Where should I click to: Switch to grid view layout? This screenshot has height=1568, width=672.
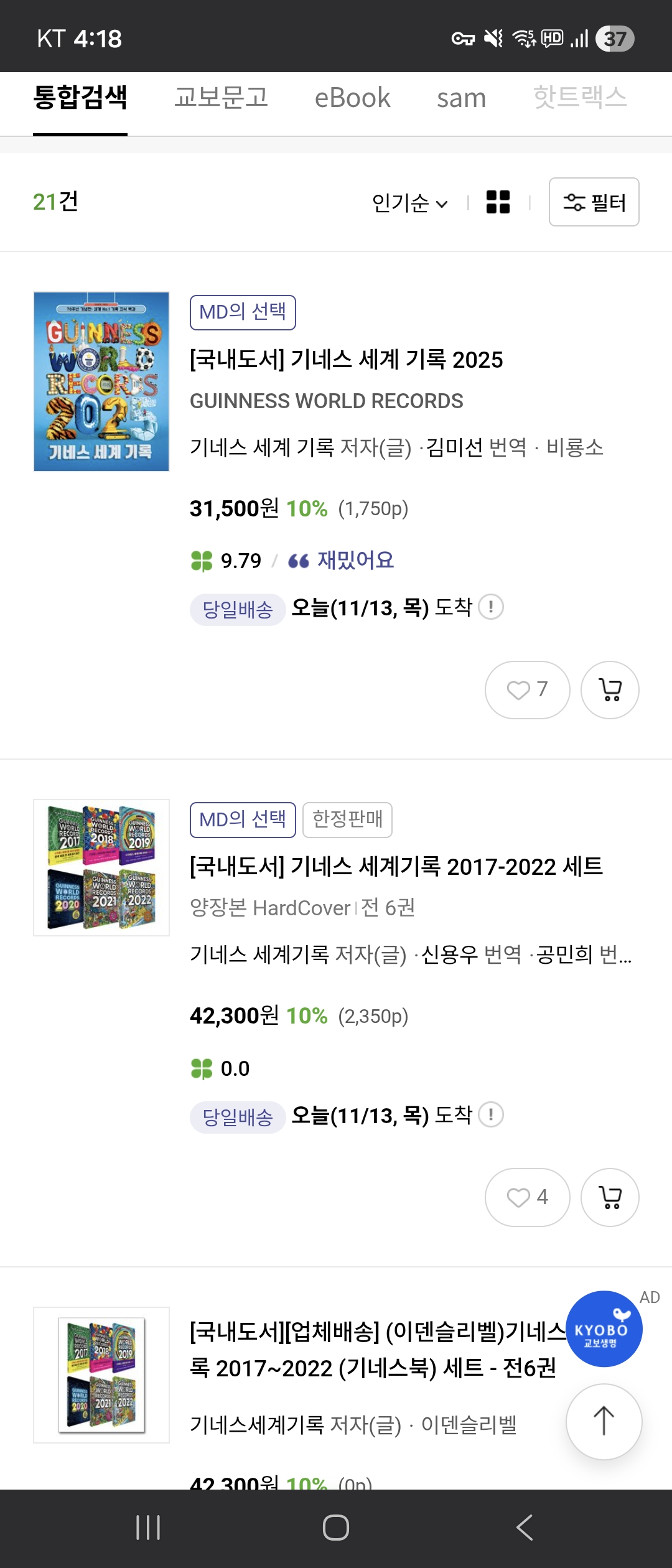point(498,202)
